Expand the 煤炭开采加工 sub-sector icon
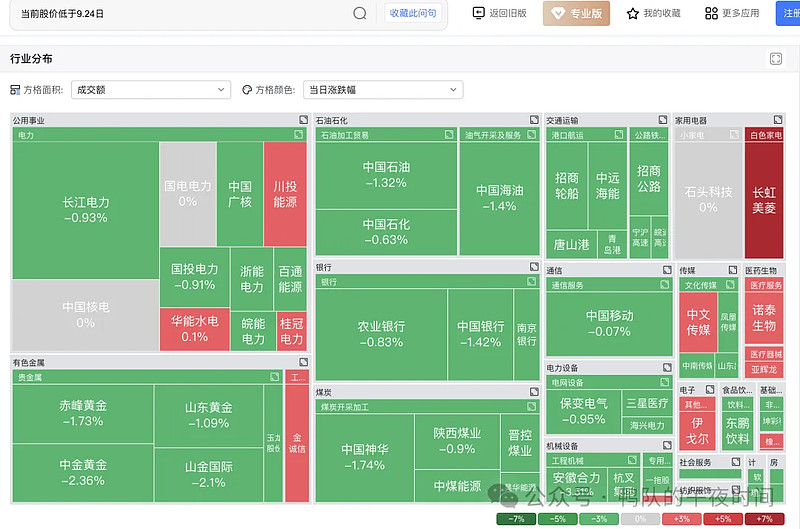Viewport: 800px width, 529px height. pos(532,407)
